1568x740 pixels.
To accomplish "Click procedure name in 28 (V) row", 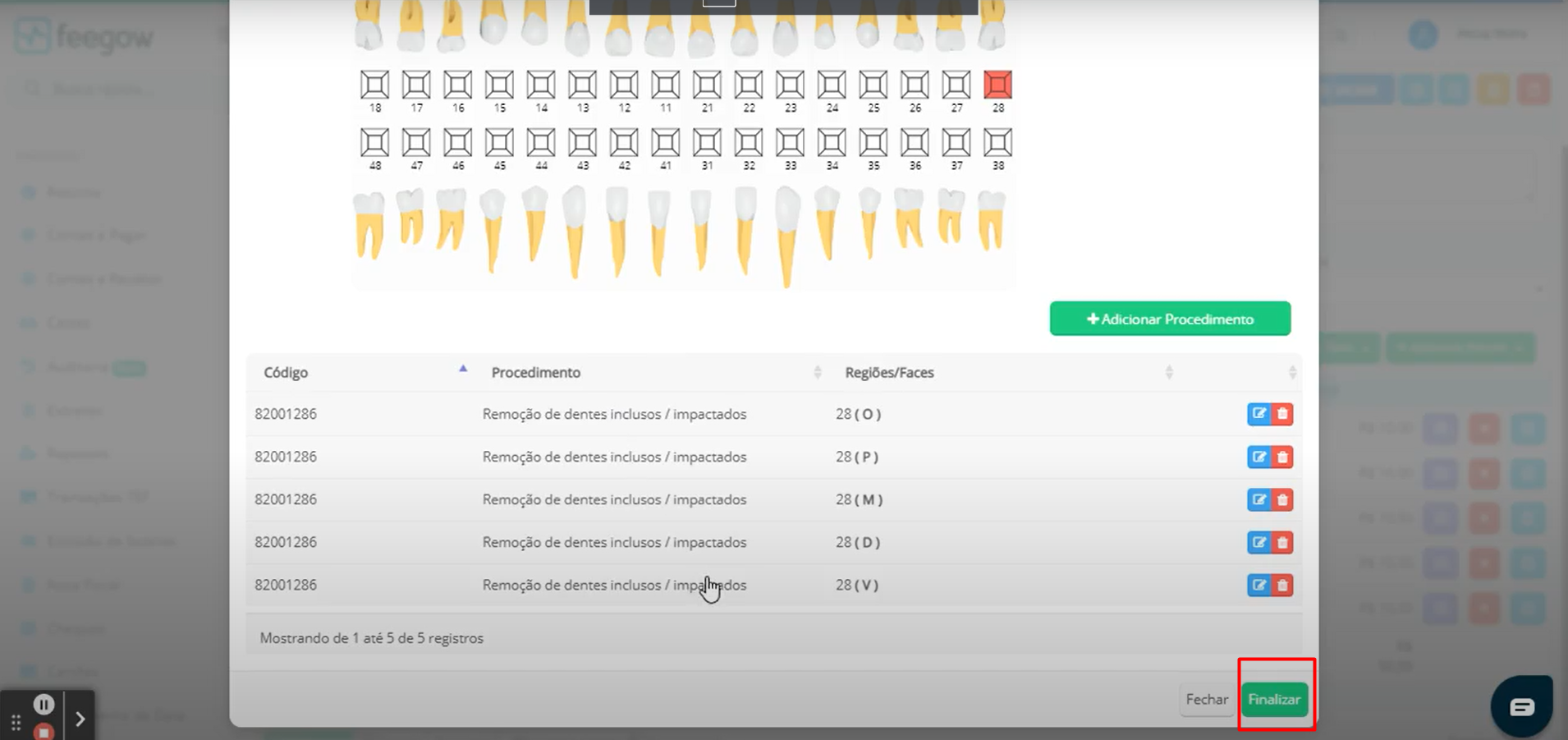I will click(x=614, y=585).
